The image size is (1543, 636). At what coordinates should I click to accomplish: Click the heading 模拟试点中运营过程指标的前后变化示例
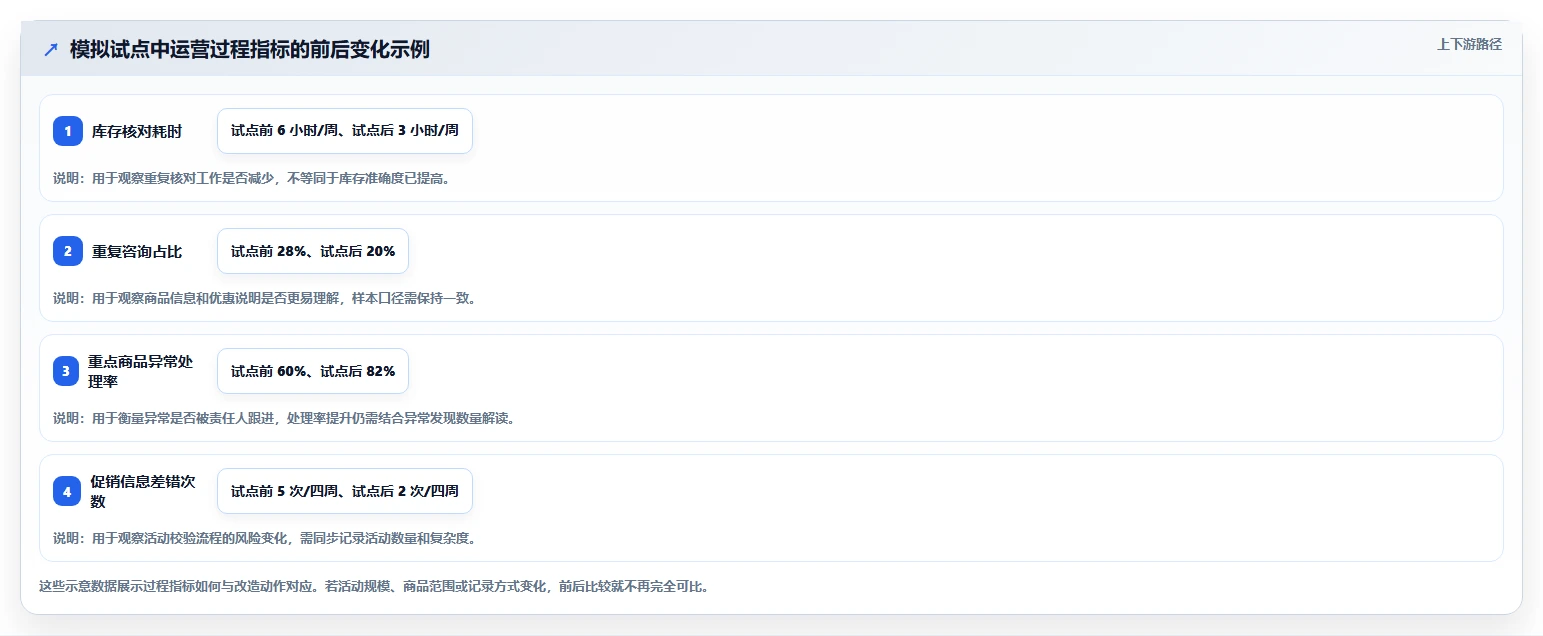pyautogui.click(x=250, y=49)
